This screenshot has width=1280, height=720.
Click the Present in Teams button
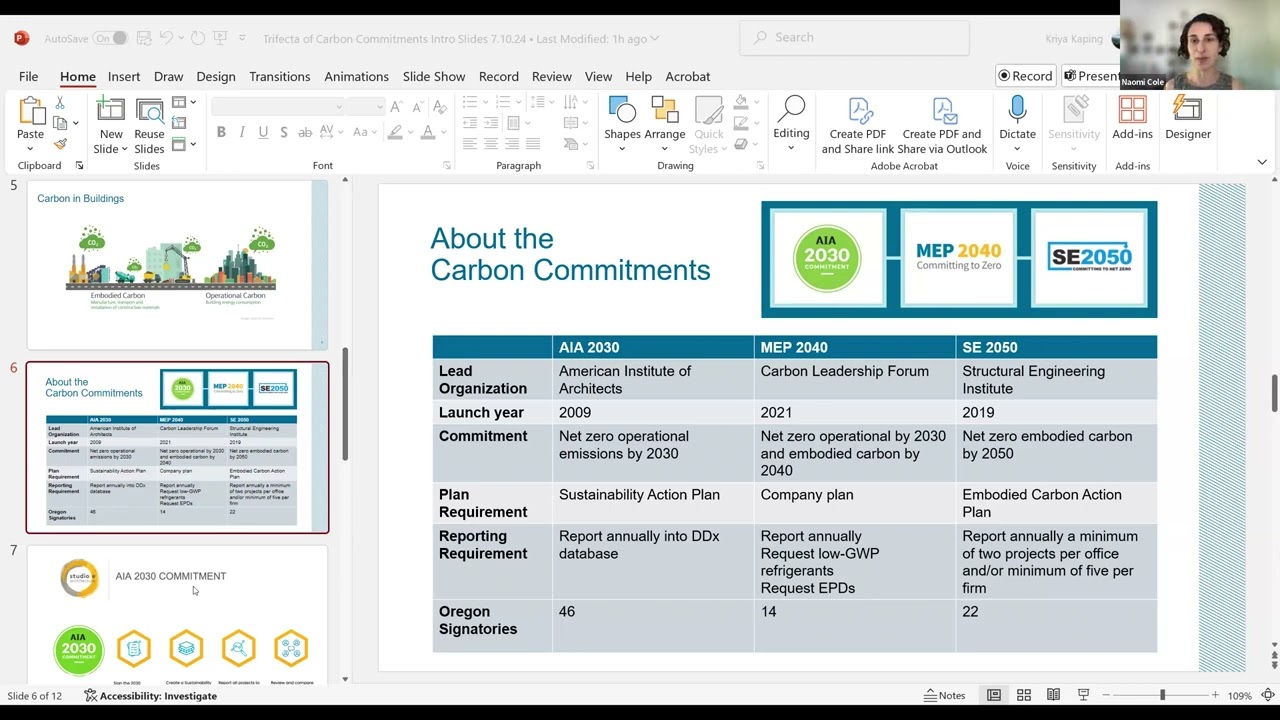coord(1090,76)
